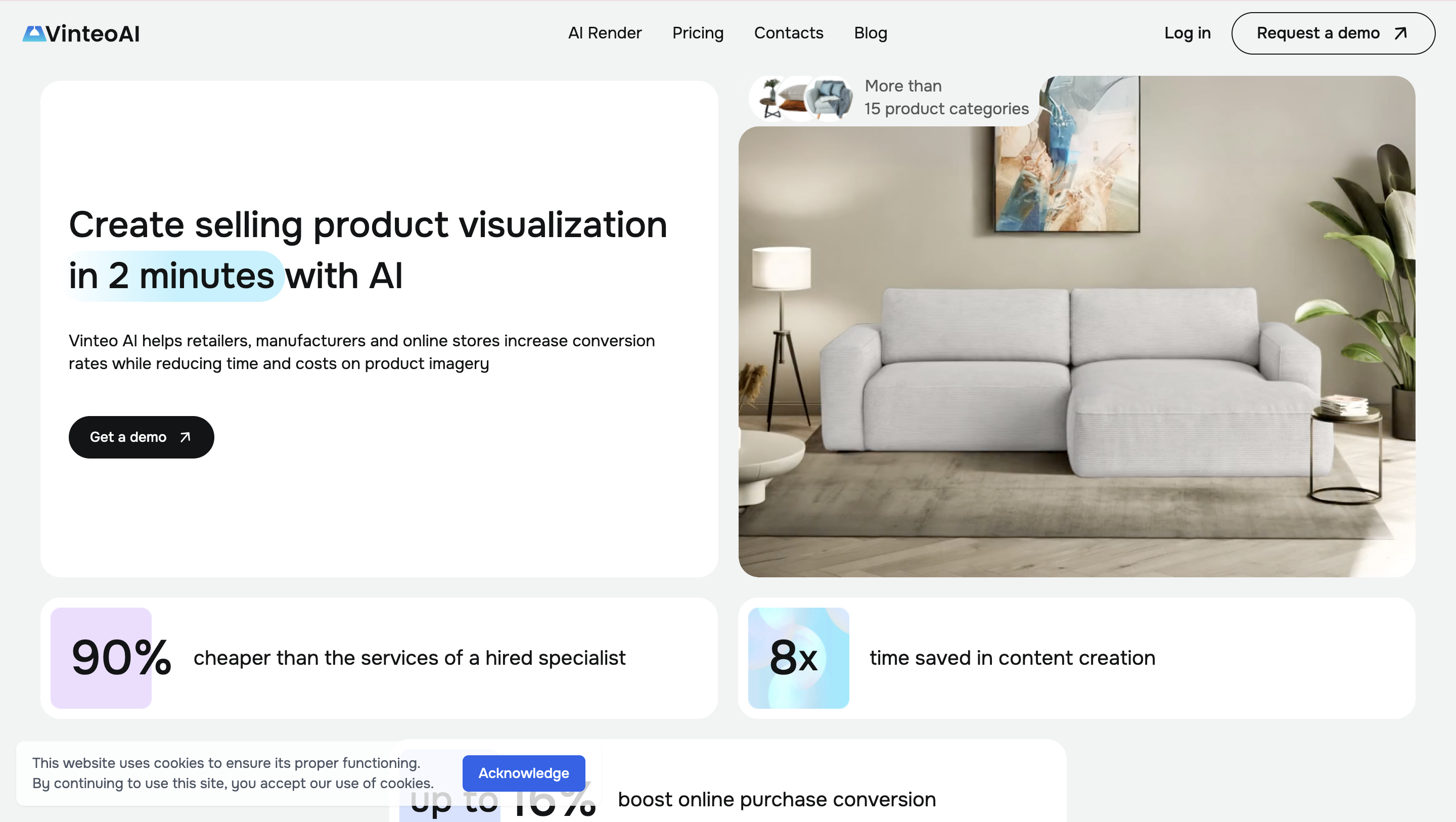Click the pillow category thumbnail
1456x822 pixels.
pos(796,100)
